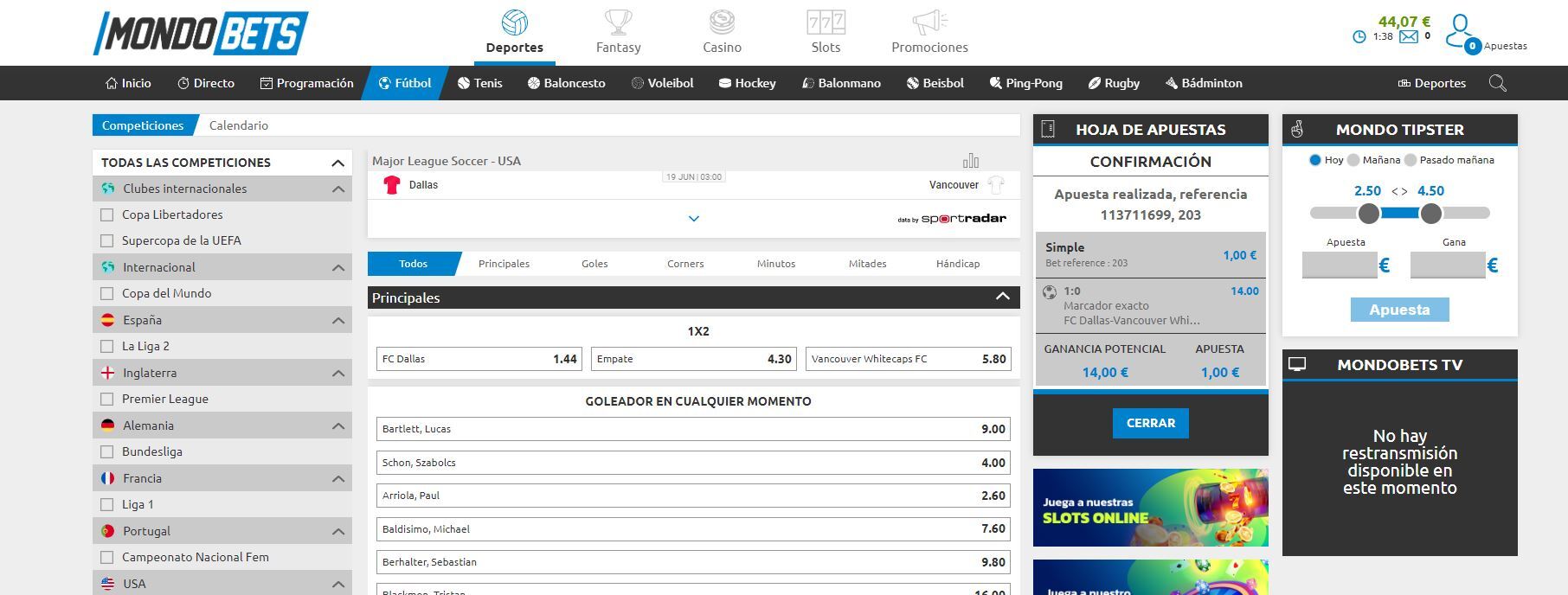Click the Vancouver white jersey icon

(x=996, y=184)
